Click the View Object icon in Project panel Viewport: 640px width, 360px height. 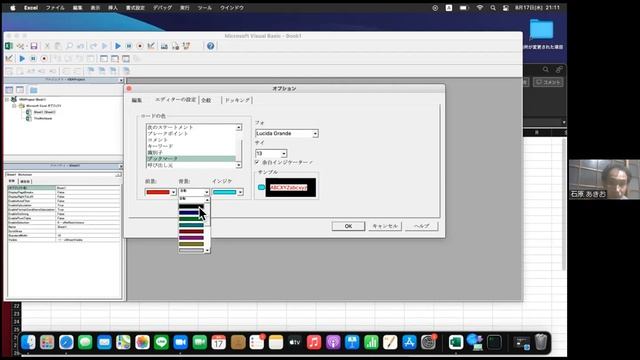[20, 90]
